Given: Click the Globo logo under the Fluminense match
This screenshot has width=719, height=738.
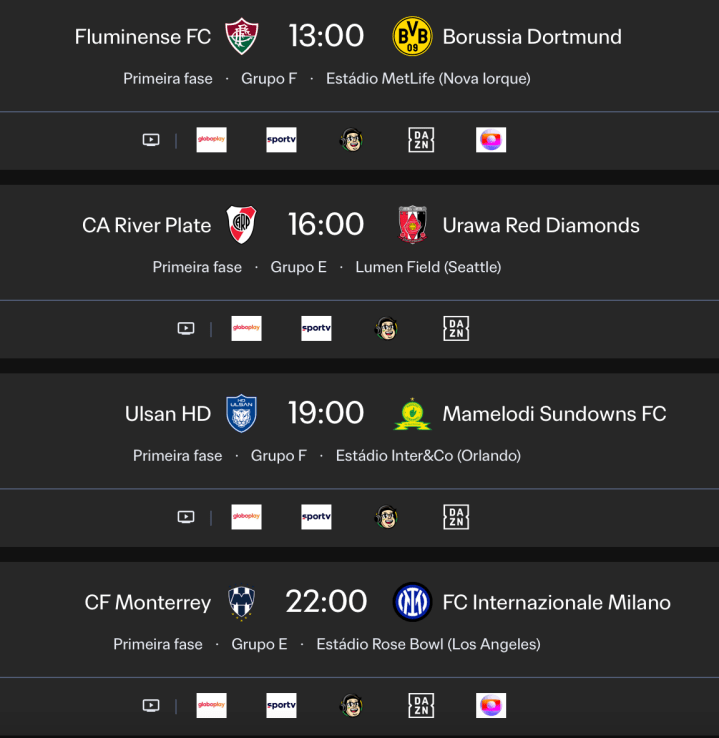Looking at the screenshot, I should tap(491, 140).
